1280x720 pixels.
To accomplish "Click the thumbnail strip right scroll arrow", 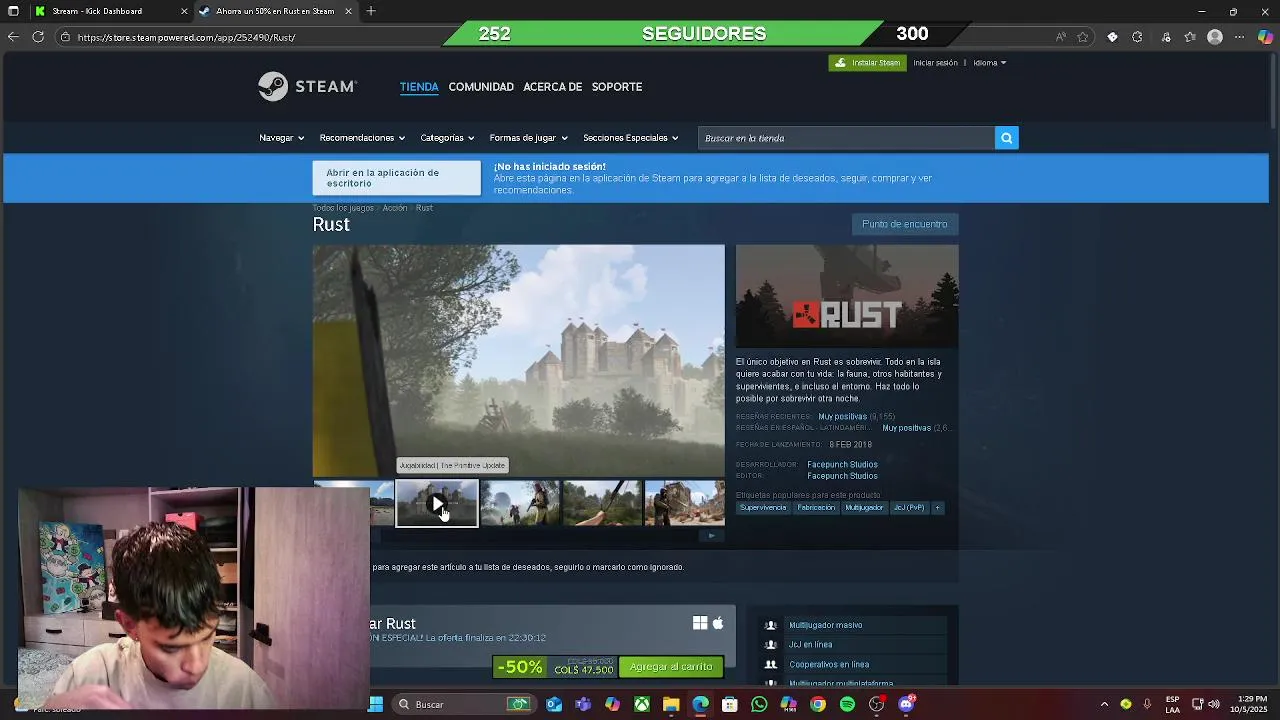I will click(x=711, y=535).
